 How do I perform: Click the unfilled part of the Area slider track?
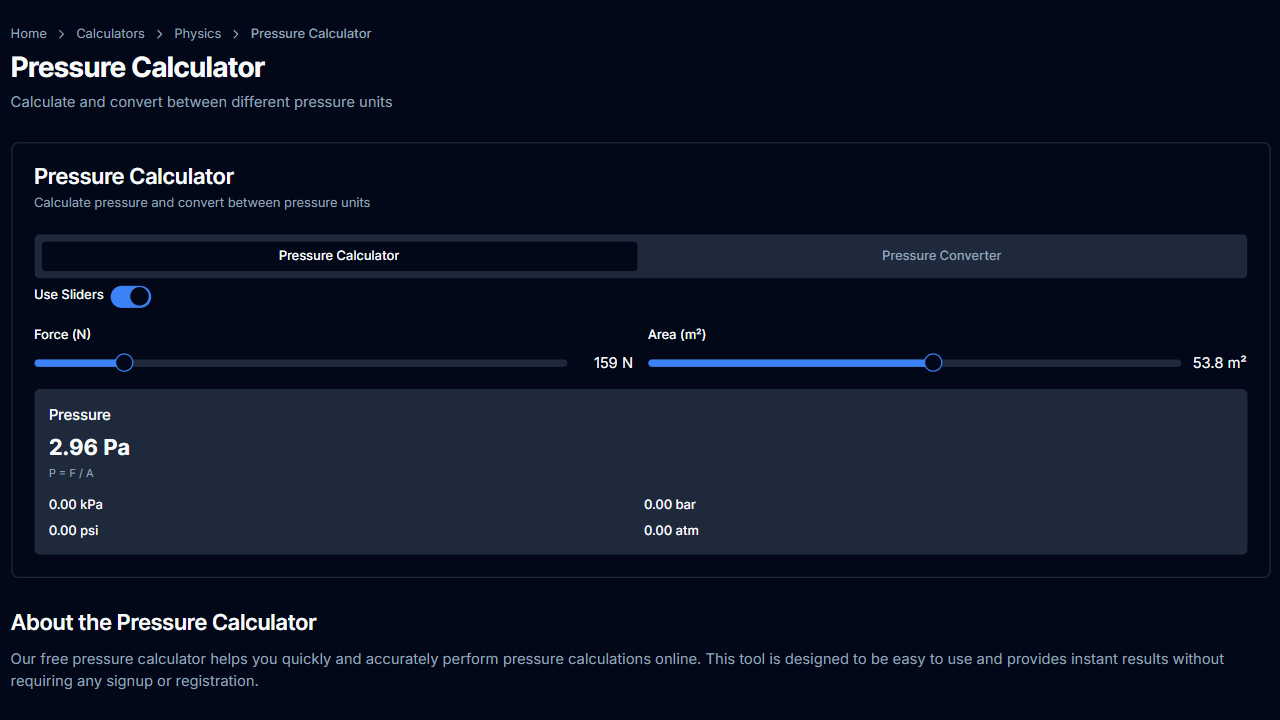point(1060,363)
